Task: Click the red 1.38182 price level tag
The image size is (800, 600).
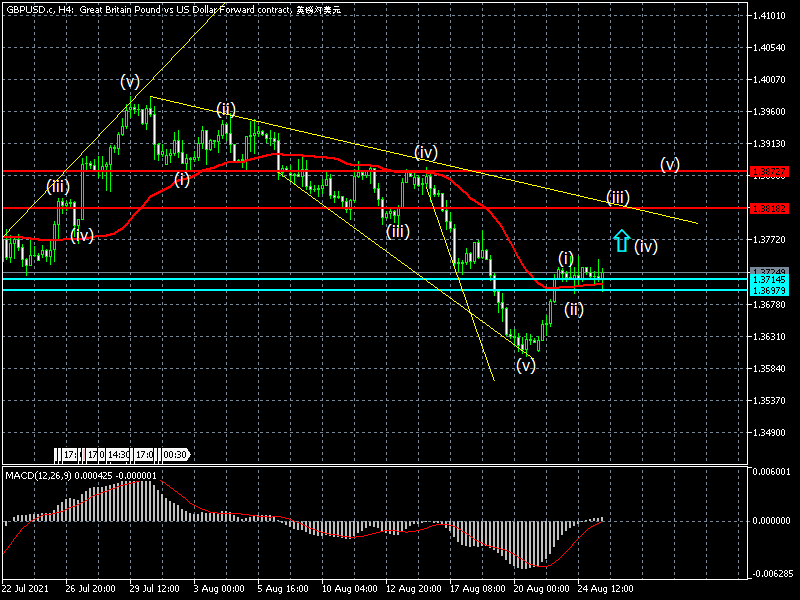Action: (770, 208)
